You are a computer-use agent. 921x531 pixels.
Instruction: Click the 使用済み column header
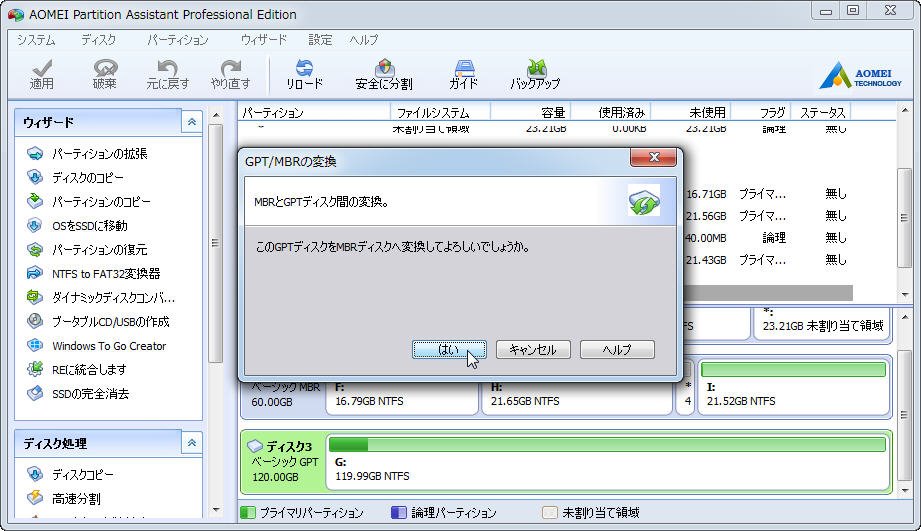click(611, 112)
